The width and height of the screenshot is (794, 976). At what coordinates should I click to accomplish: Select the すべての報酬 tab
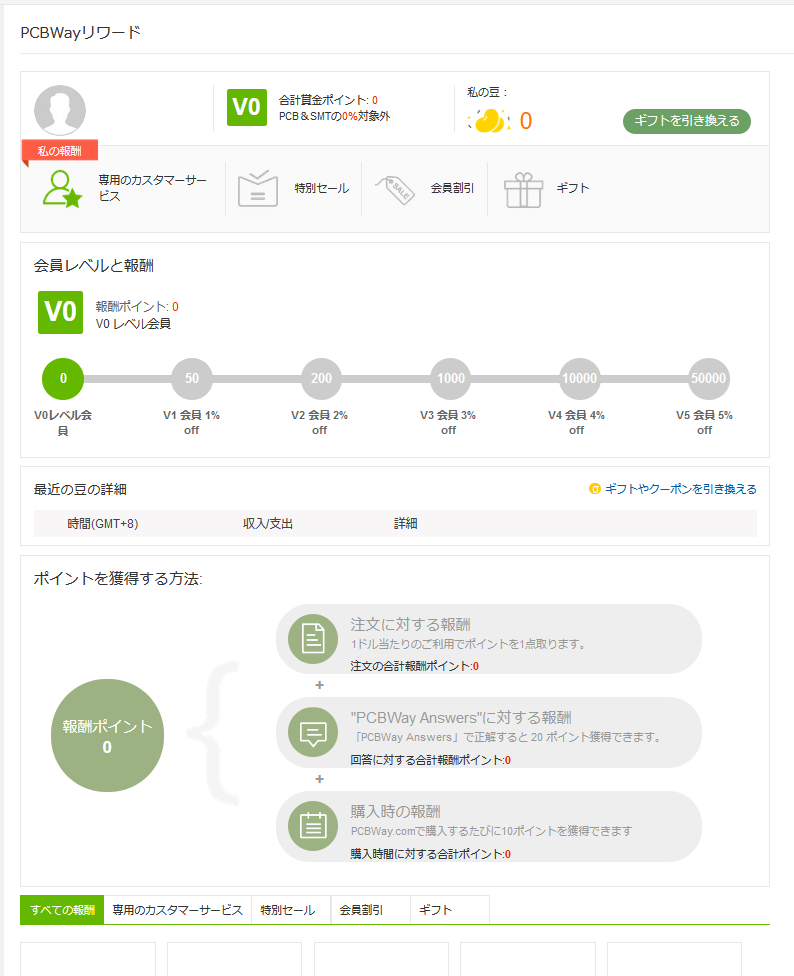(x=62, y=910)
